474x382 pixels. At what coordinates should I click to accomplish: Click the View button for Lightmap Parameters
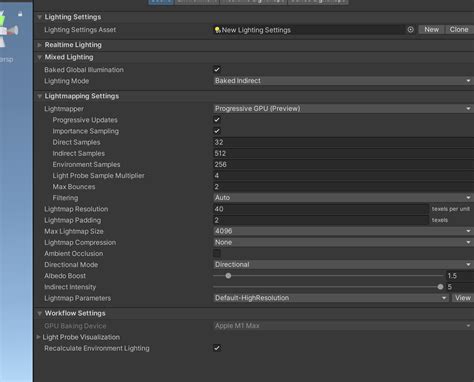click(x=463, y=298)
